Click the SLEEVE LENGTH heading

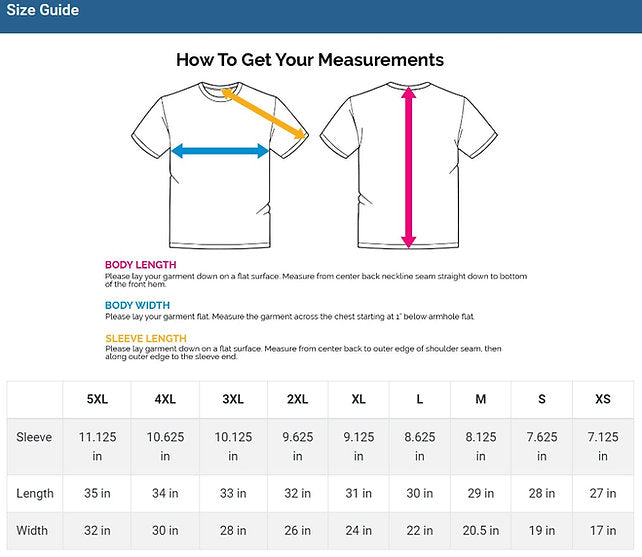point(145,338)
